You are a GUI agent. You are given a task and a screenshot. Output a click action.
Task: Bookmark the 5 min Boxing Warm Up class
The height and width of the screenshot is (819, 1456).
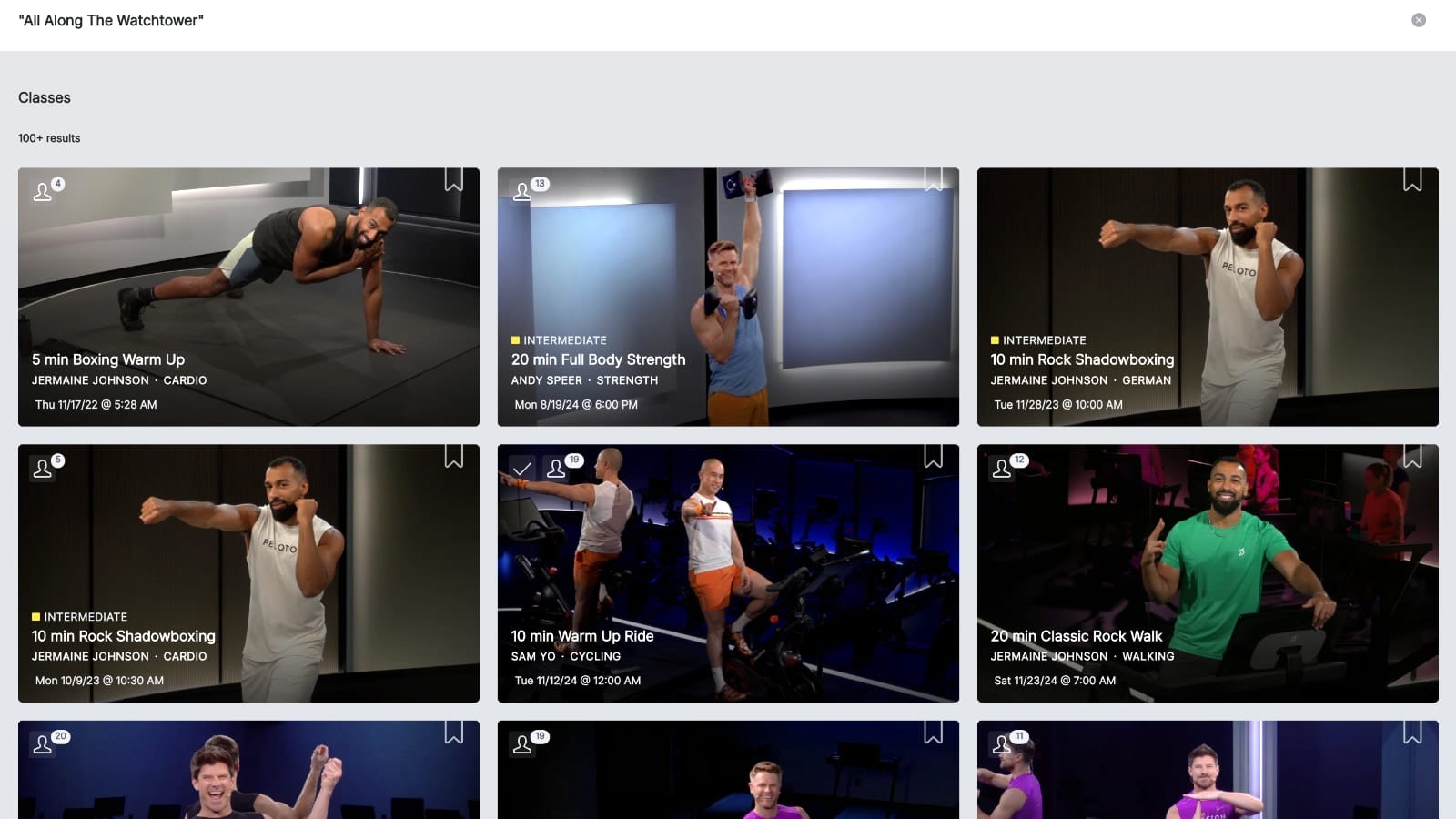pos(453,180)
